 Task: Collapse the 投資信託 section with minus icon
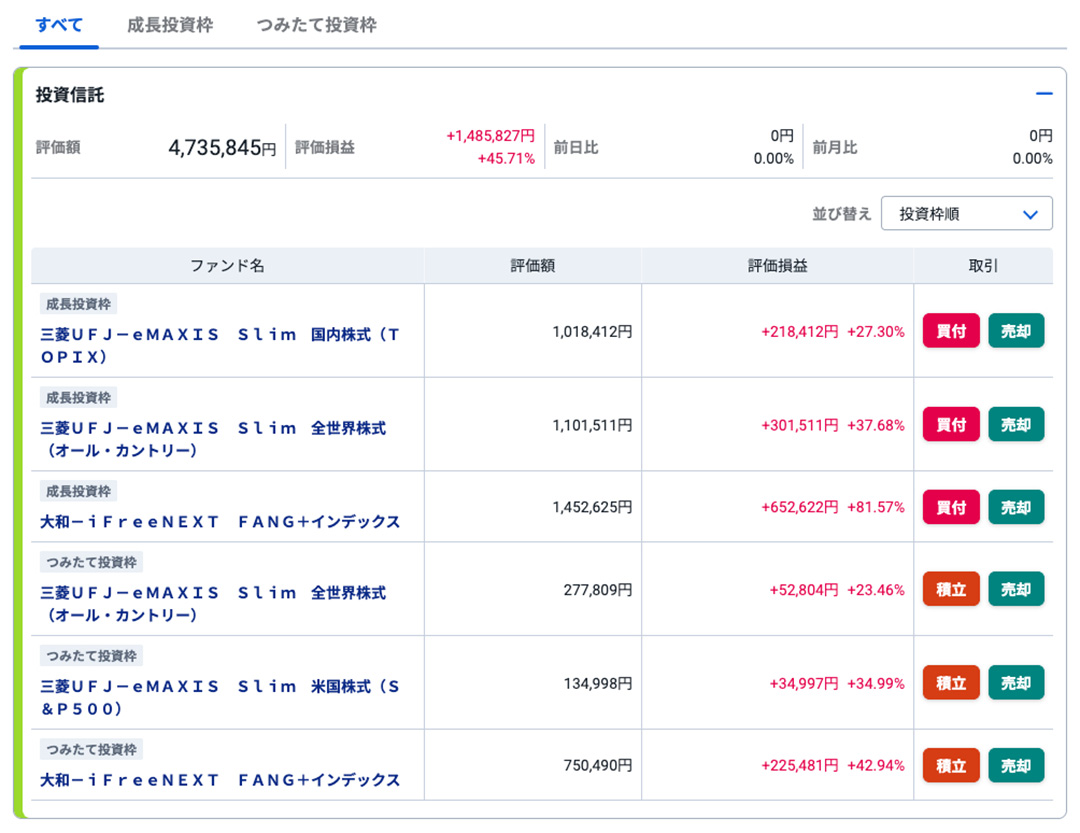point(1043,94)
